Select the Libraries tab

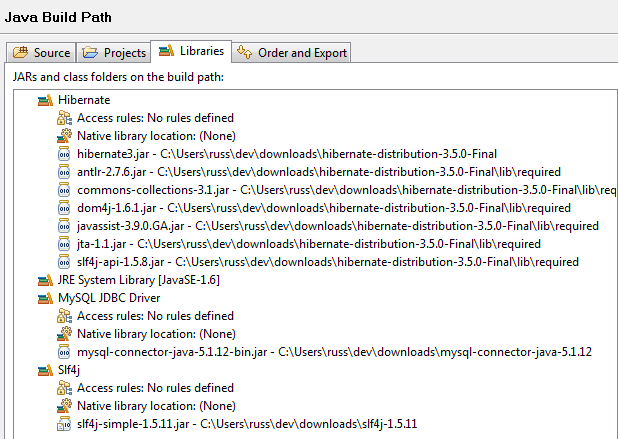191,51
